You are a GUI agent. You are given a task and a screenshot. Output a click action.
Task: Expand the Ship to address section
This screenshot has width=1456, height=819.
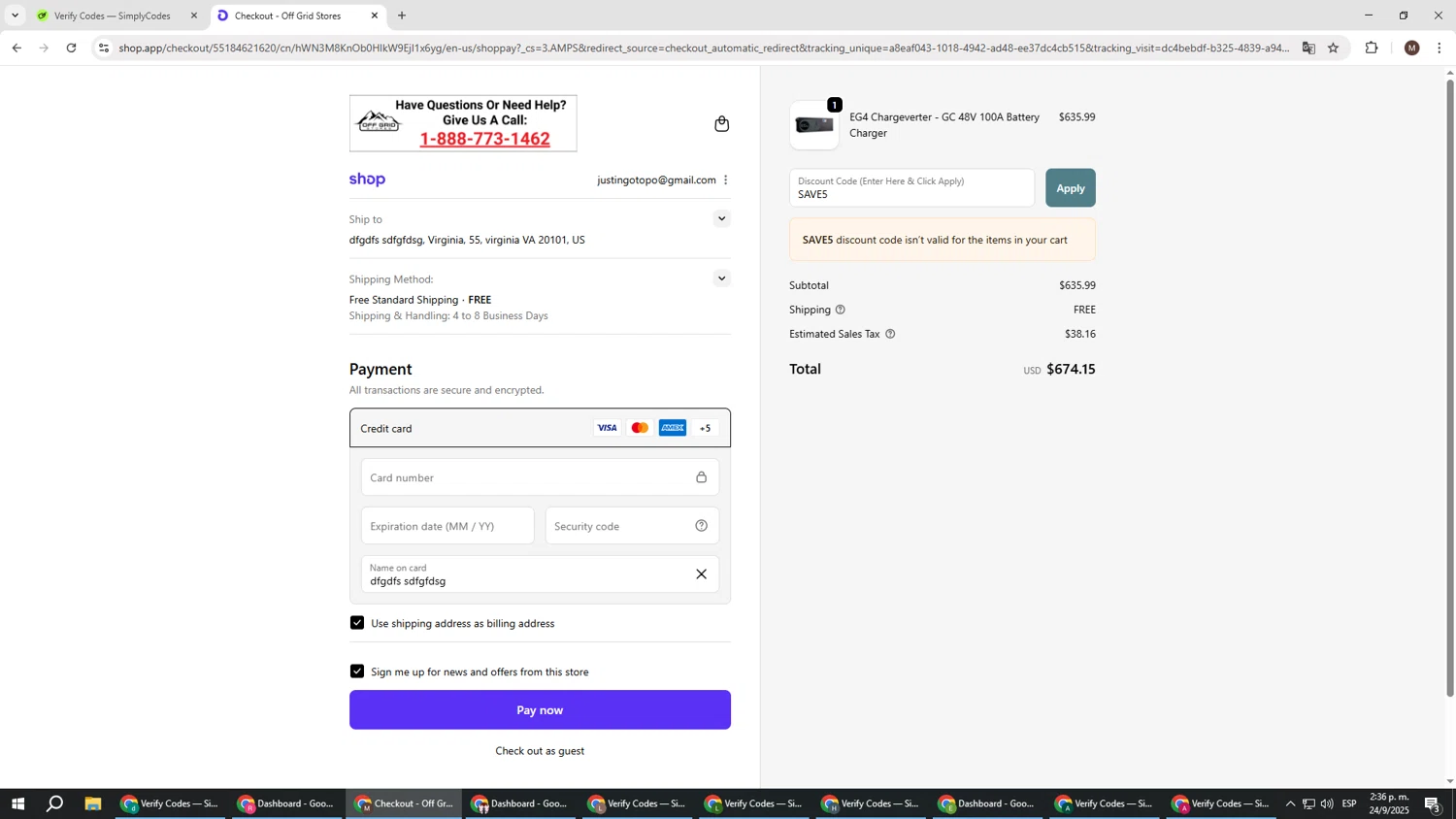[721, 218]
